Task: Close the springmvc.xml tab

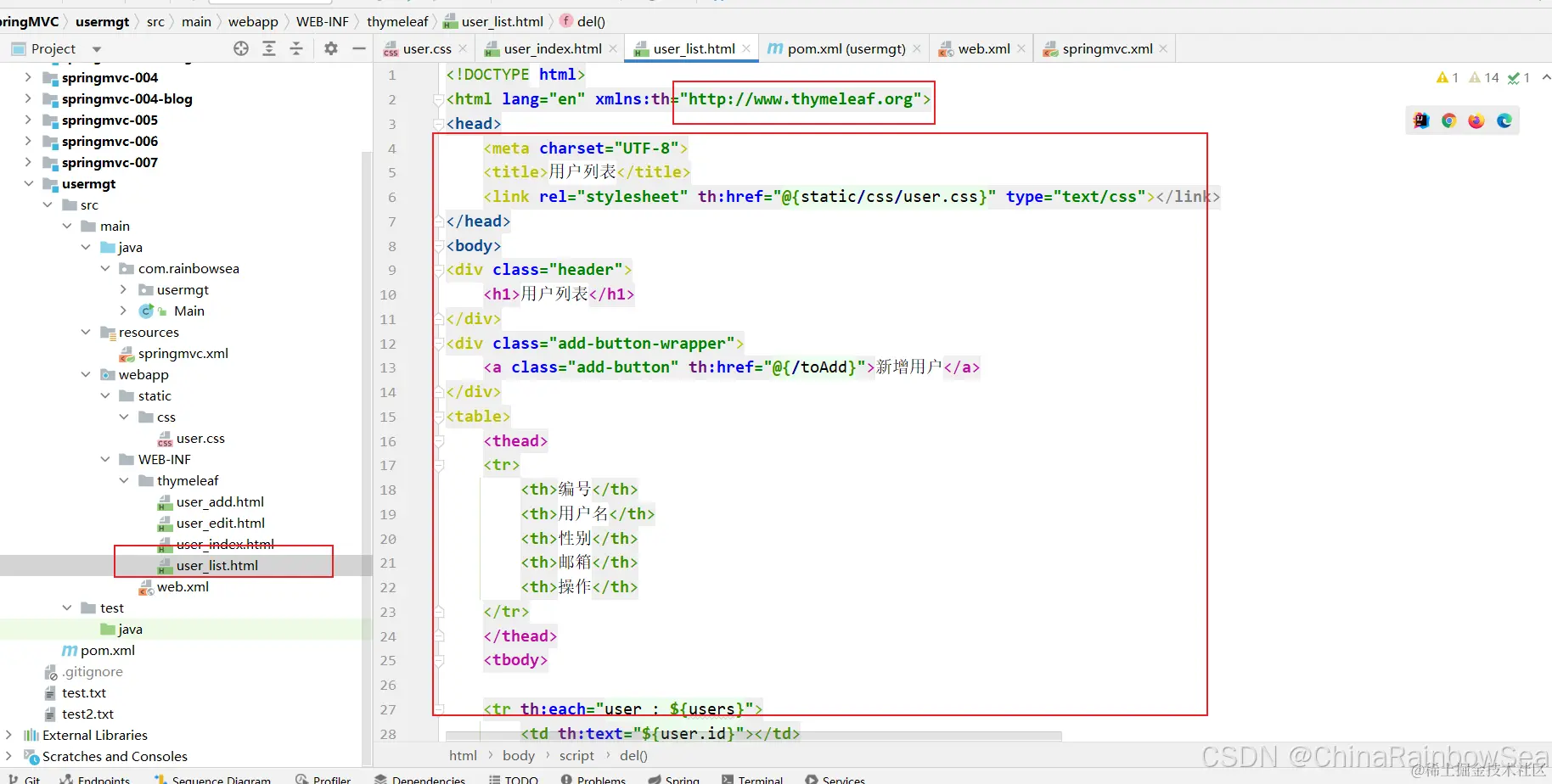Action: point(1163,49)
